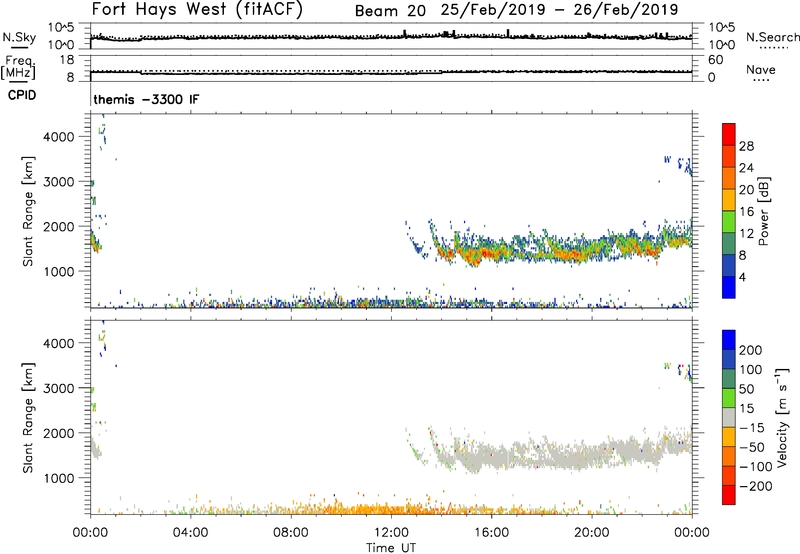The height and width of the screenshot is (554, 800).
Task: Click the "Fort Hays West (fitACF)" title
Action: (x=197, y=9)
